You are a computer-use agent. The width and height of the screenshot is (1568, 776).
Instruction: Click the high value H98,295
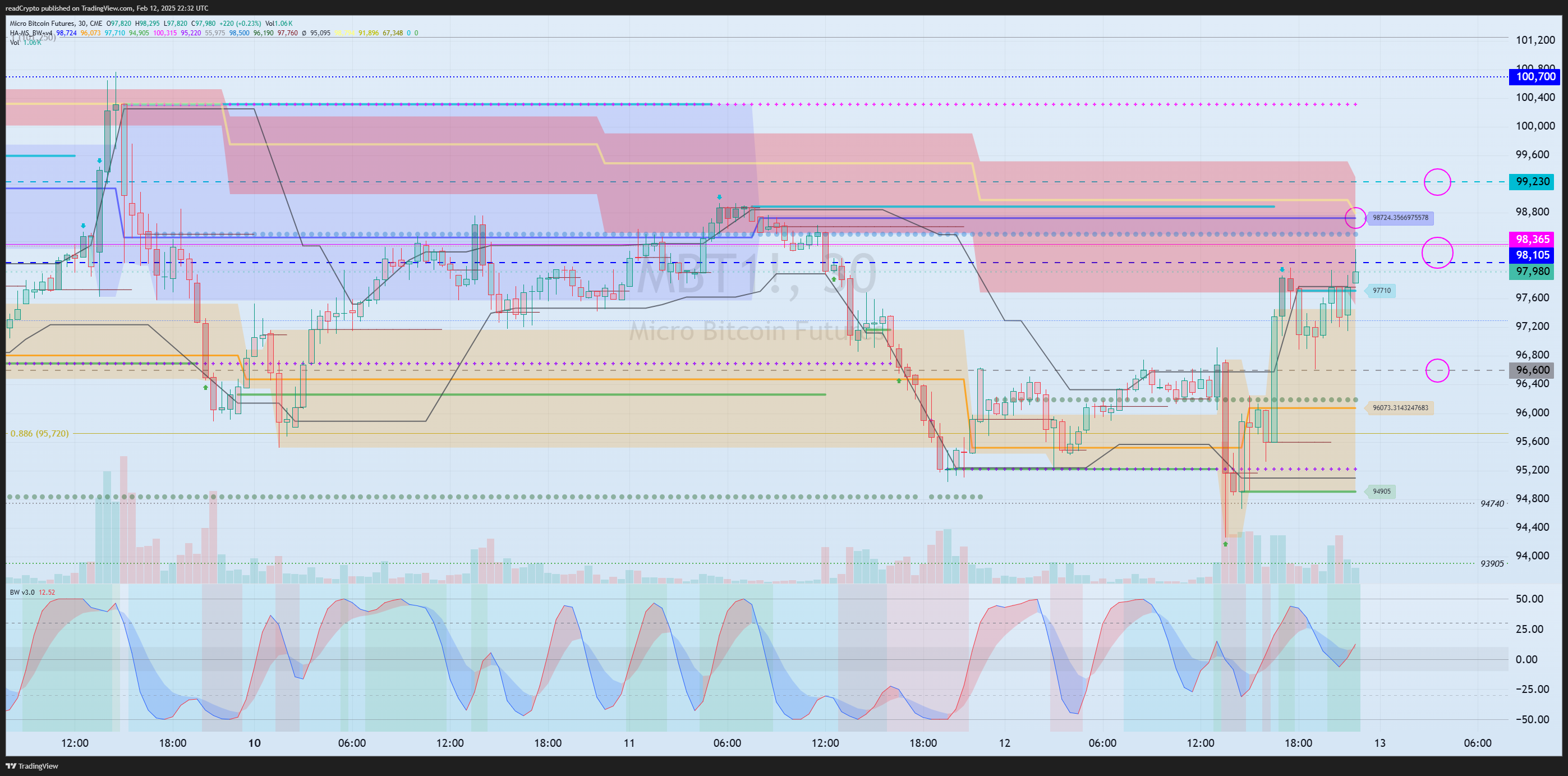pos(148,23)
